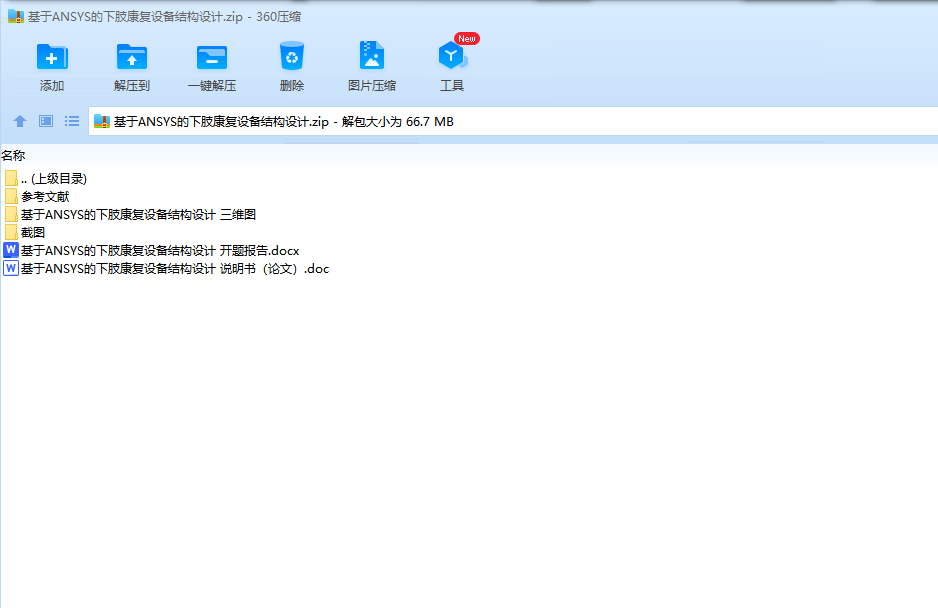
Task: Sort by the 名称 column header
Action: tap(13, 156)
